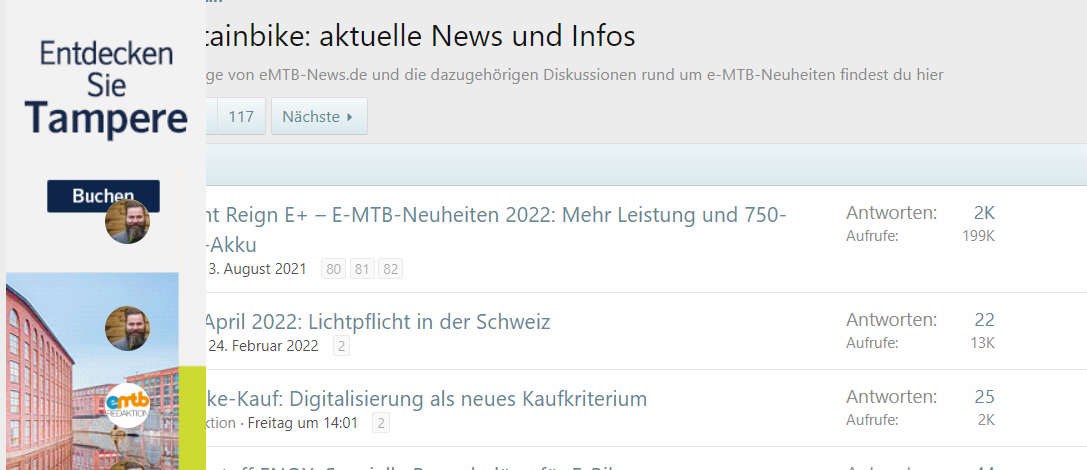Open page 2 of the Lichtpflicht thread
Screen dimensions: 1087x470
(x=341, y=346)
